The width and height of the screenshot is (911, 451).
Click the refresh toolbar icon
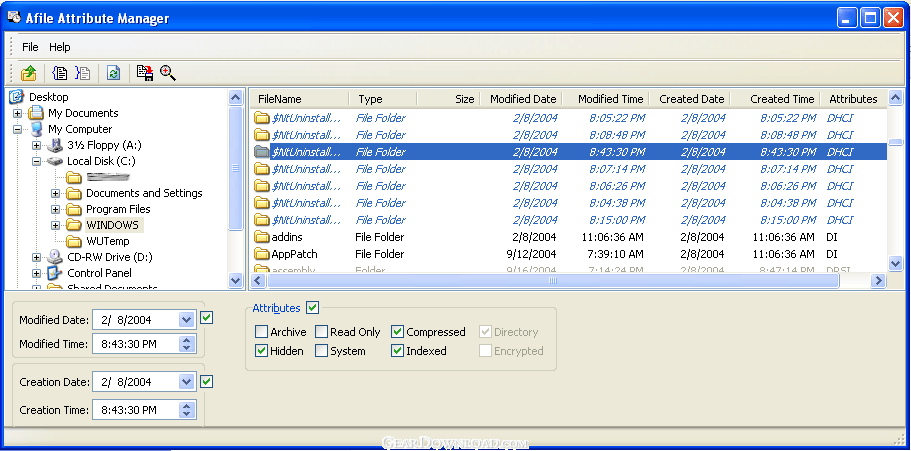[x=114, y=73]
